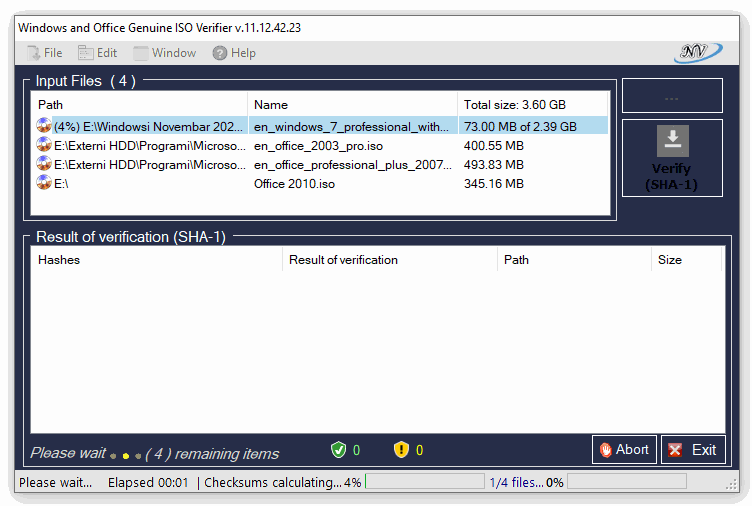
Task: Click the 1/4 files... 0% status text
Action: (x=526, y=482)
